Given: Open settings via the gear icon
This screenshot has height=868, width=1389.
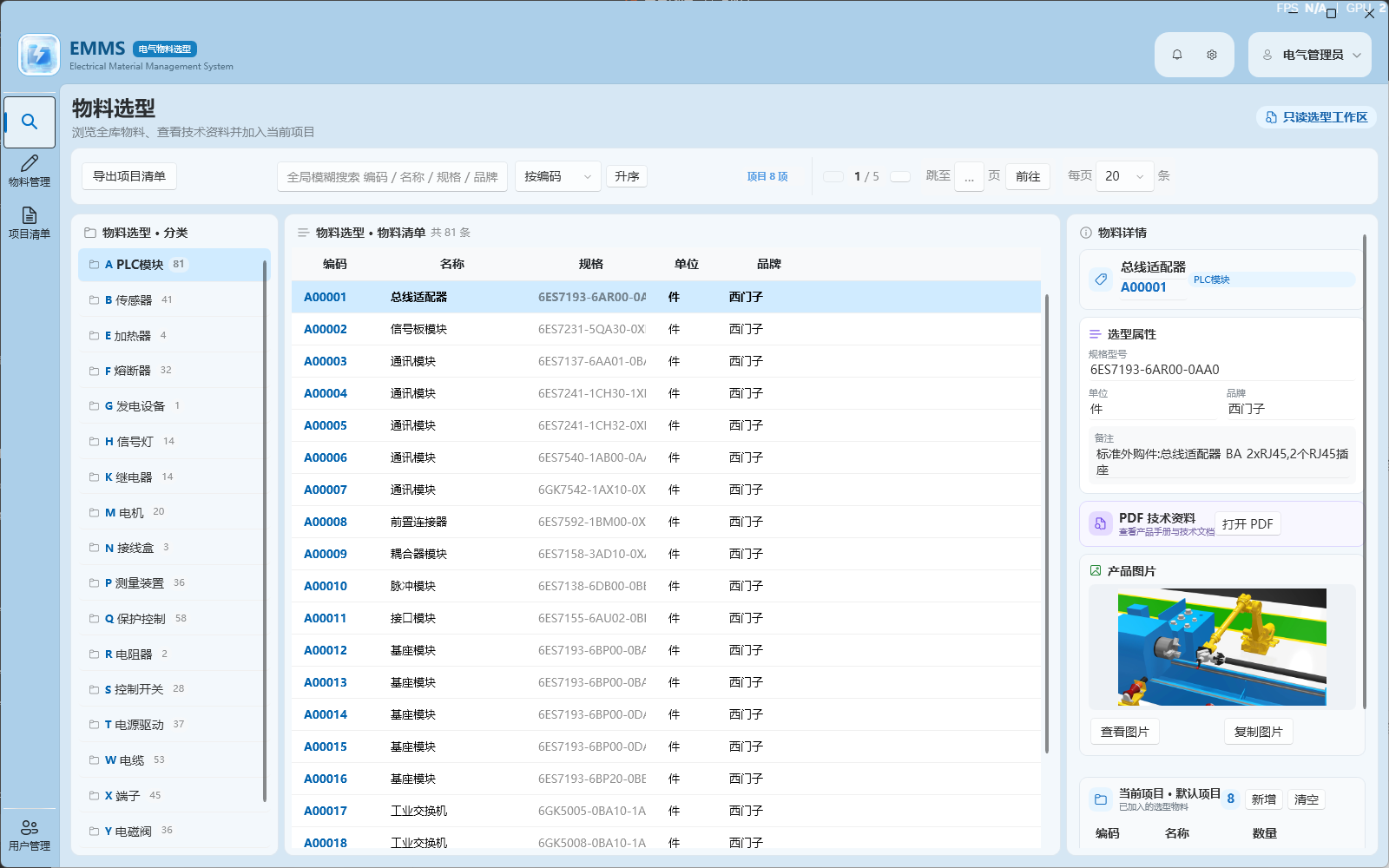Looking at the screenshot, I should coord(1212,55).
